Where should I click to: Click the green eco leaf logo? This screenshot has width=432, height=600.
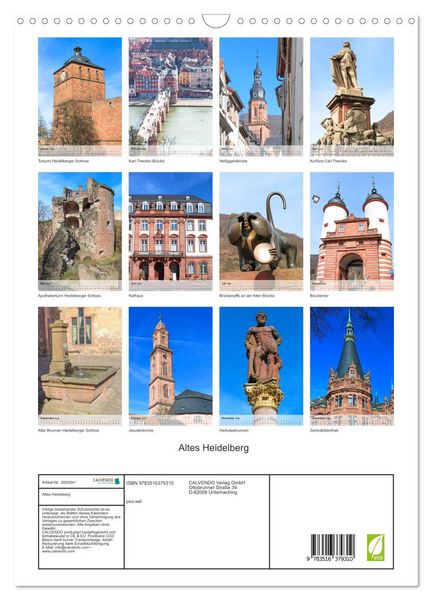tap(375, 548)
